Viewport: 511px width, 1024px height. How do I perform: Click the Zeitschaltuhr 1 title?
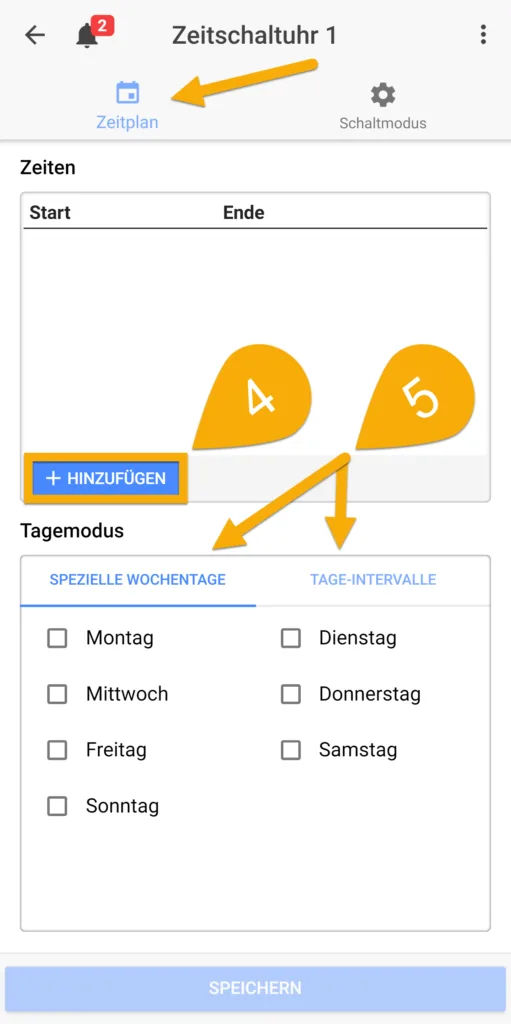(254, 35)
